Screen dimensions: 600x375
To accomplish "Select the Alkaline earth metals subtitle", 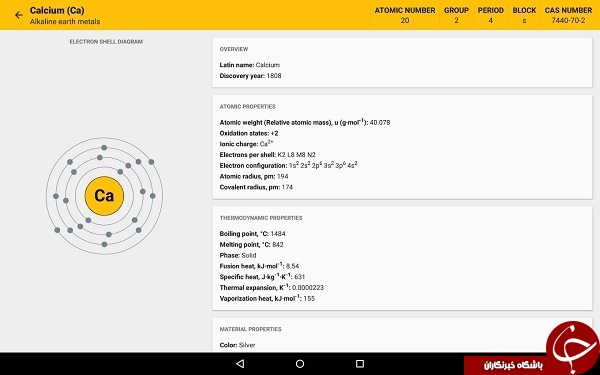I will (65, 22).
